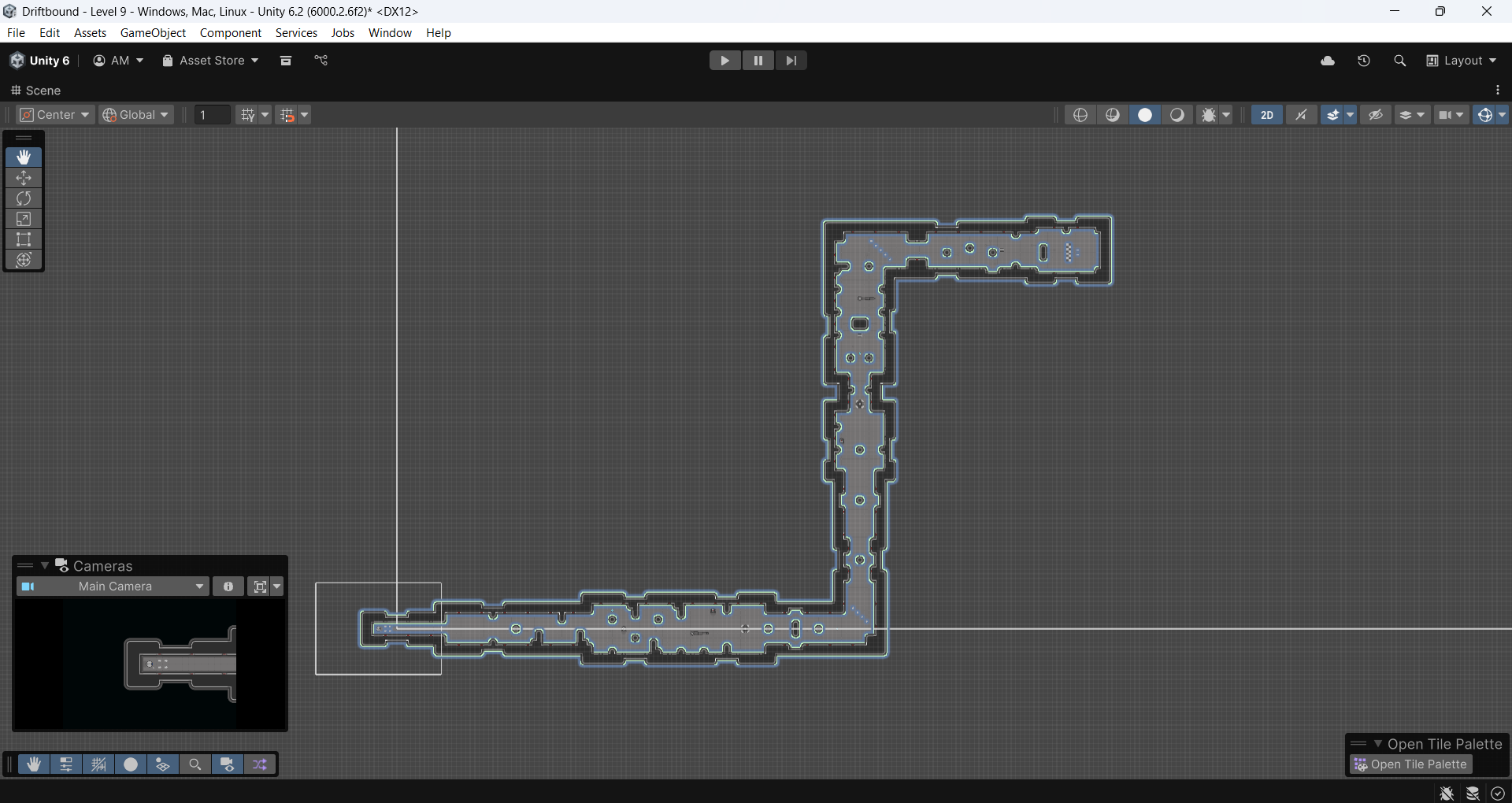This screenshot has height=803, width=1512.
Task: Open the Global handle rotation dropdown
Action: coord(135,115)
